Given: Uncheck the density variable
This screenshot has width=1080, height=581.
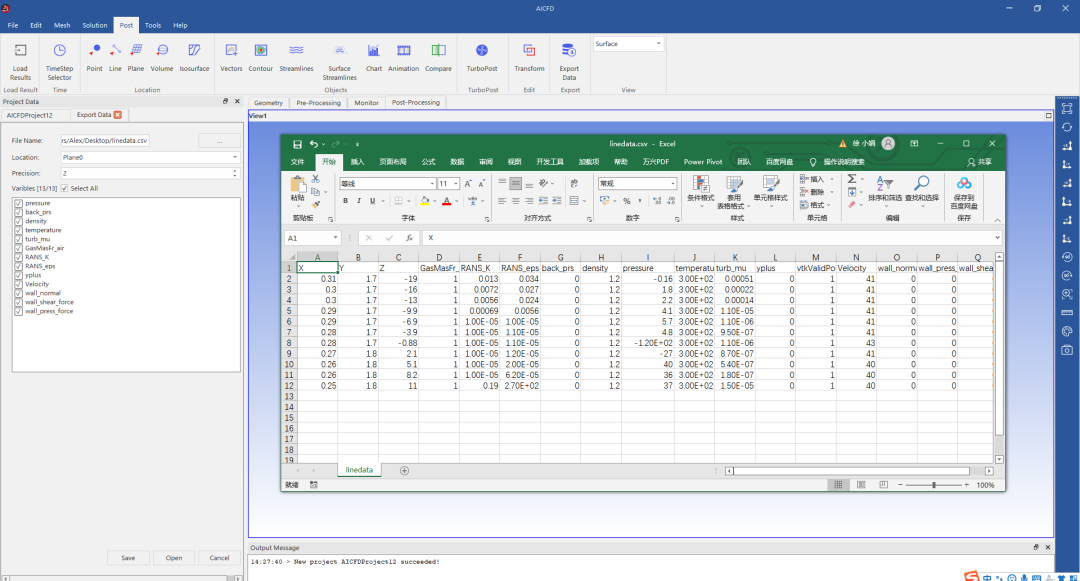Looking at the screenshot, I should [19, 221].
